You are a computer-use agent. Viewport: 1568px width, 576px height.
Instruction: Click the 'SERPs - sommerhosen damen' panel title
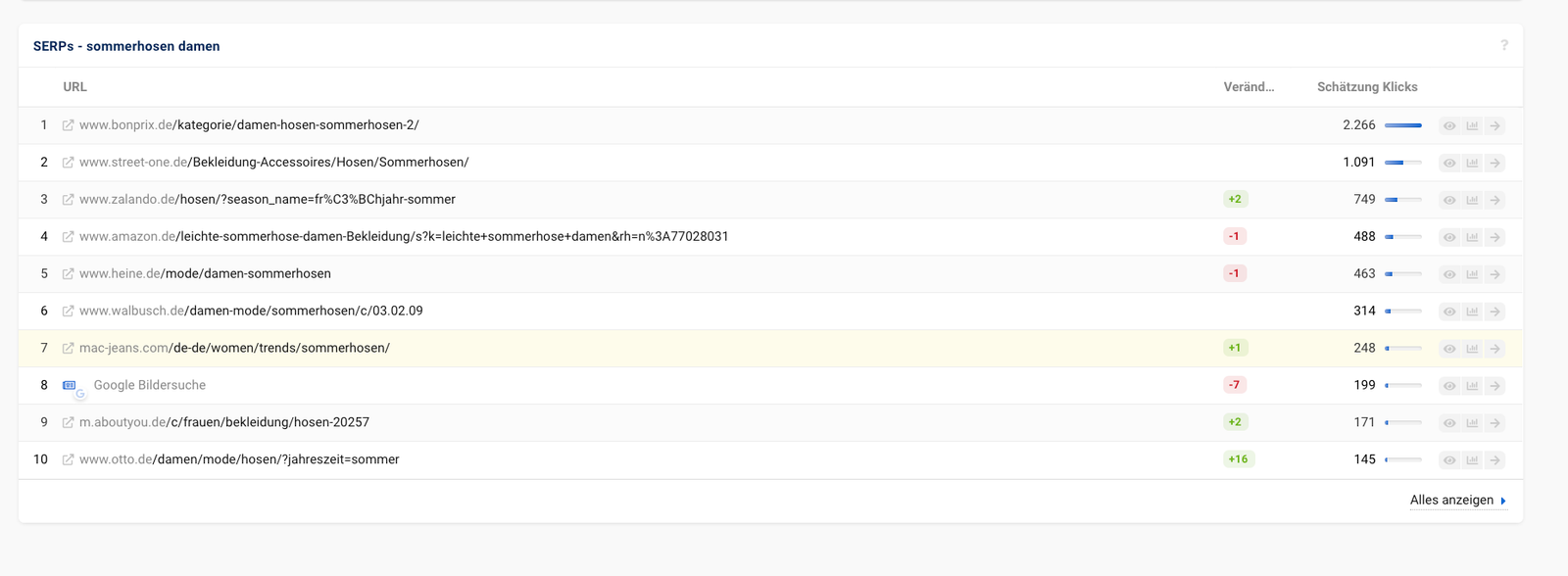pyautogui.click(x=126, y=46)
